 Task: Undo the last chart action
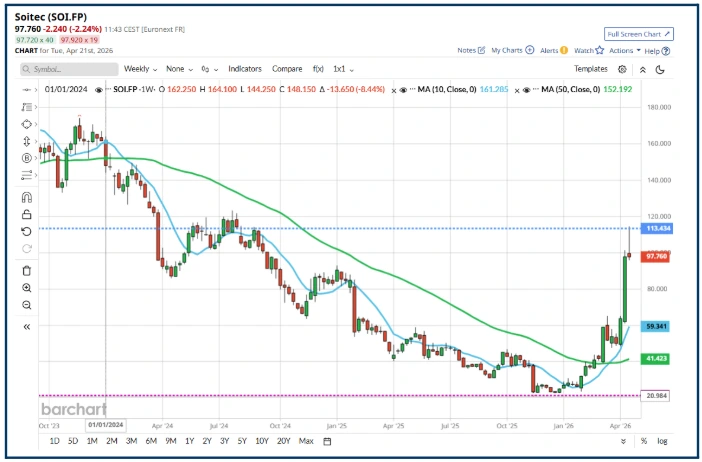pyautogui.click(x=27, y=231)
